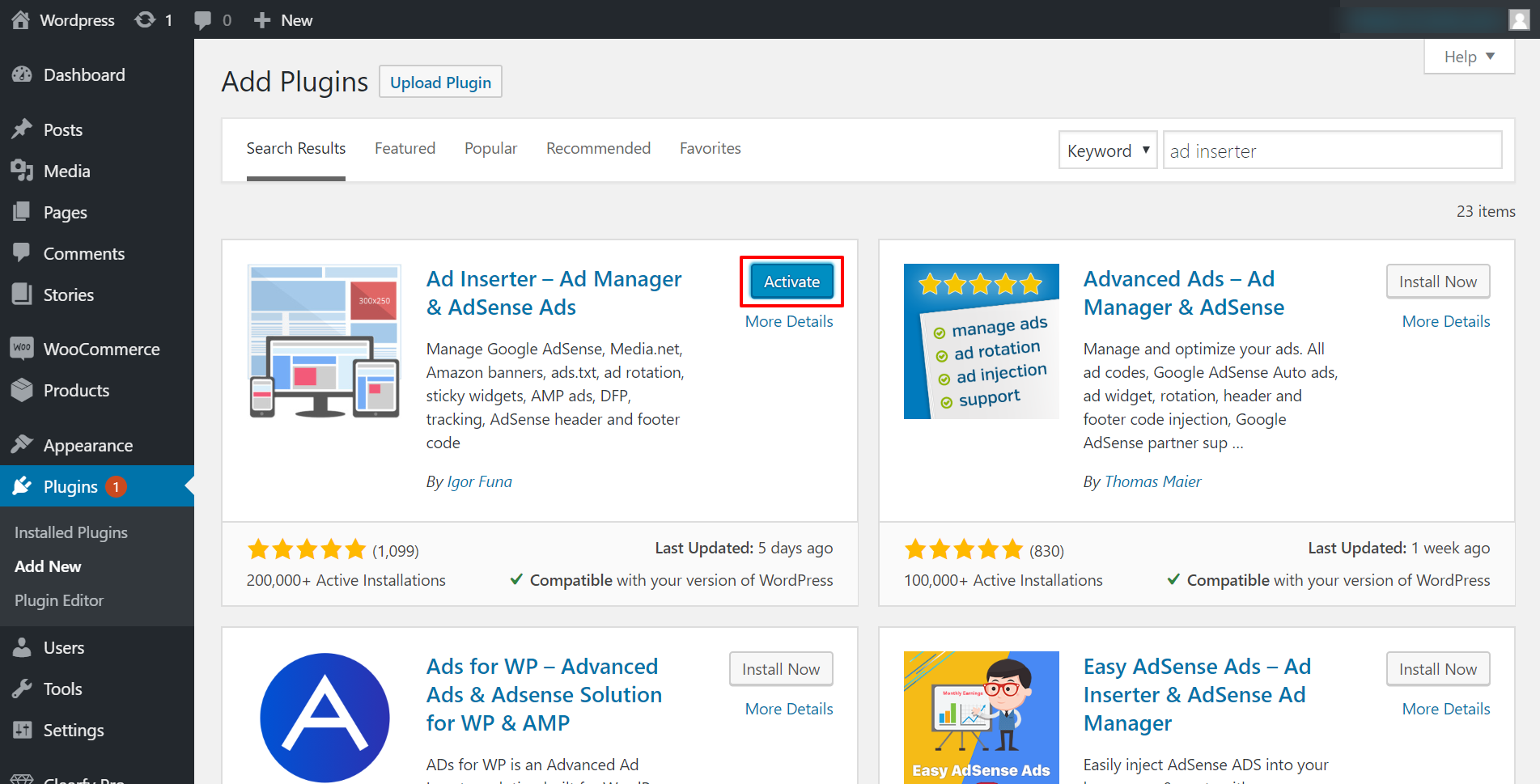
Task: Click the plugin search field with ad inserter
Action: point(1332,150)
